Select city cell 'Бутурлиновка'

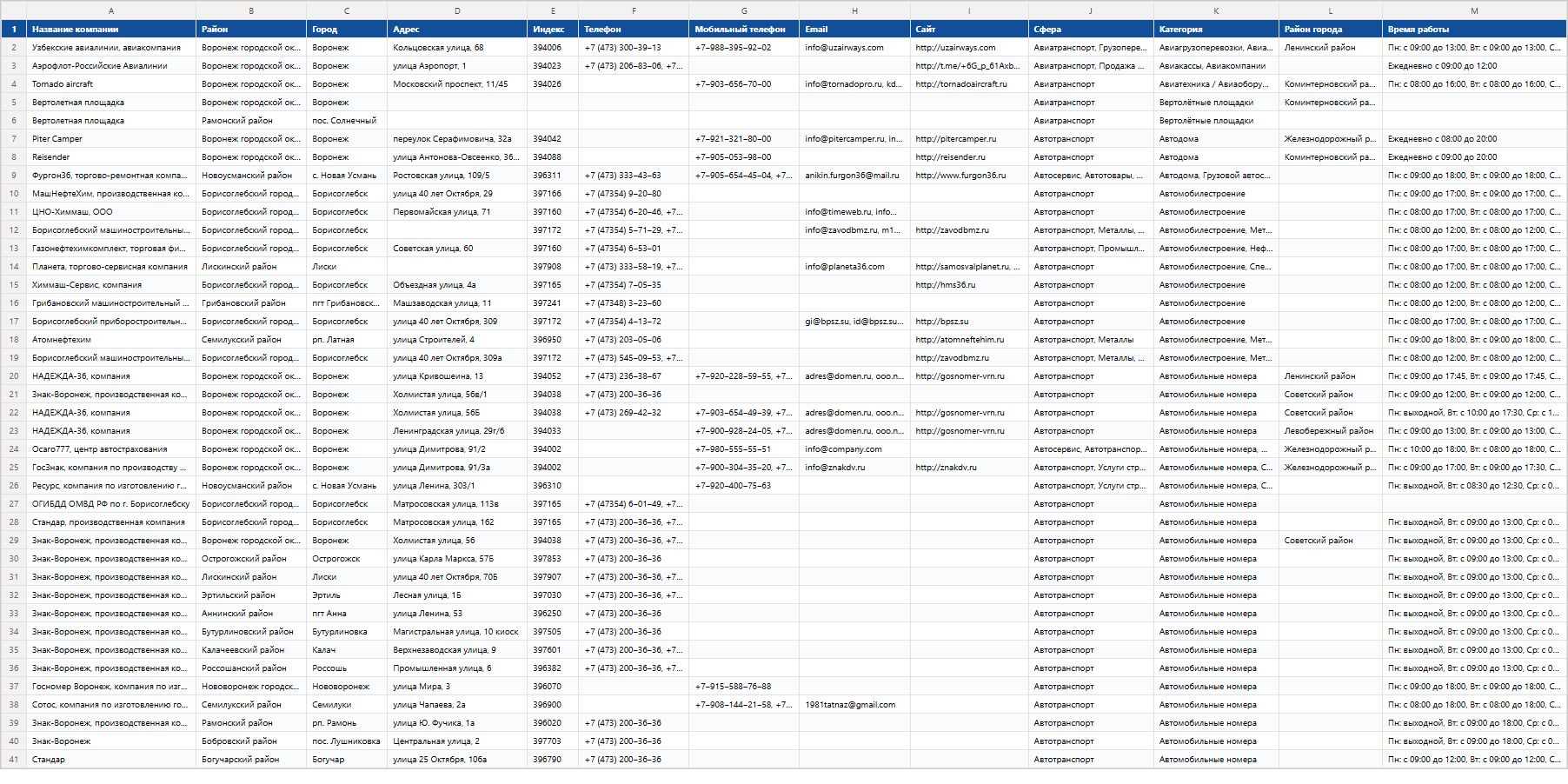click(347, 632)
